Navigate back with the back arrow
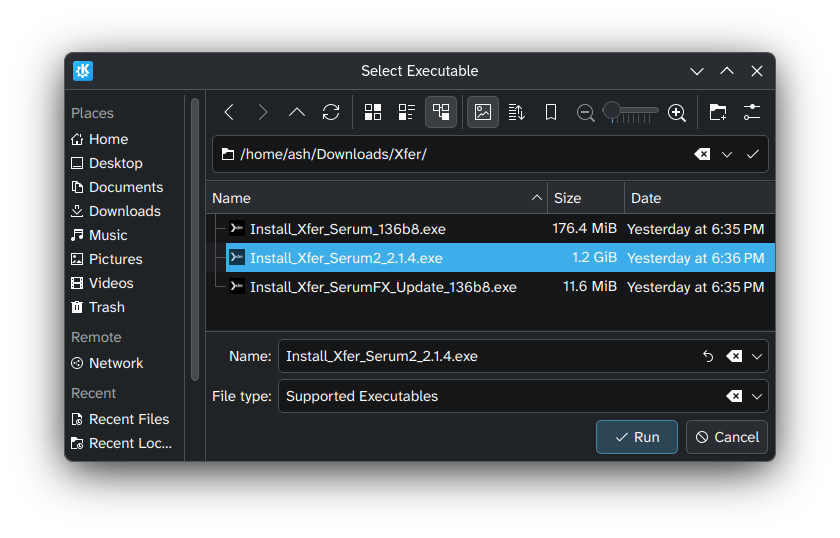 [229, 112]
